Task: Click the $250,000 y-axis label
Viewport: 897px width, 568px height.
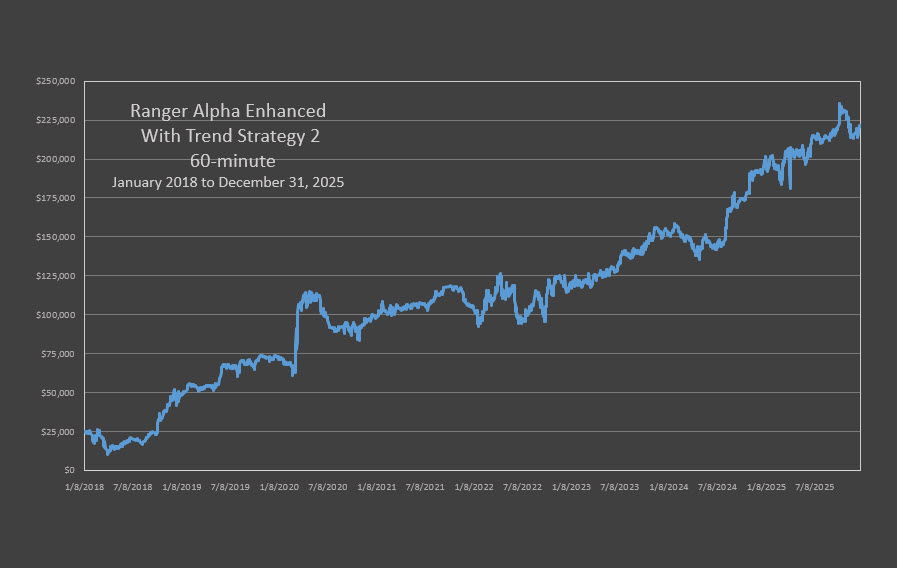Action: tap(55, 81)
